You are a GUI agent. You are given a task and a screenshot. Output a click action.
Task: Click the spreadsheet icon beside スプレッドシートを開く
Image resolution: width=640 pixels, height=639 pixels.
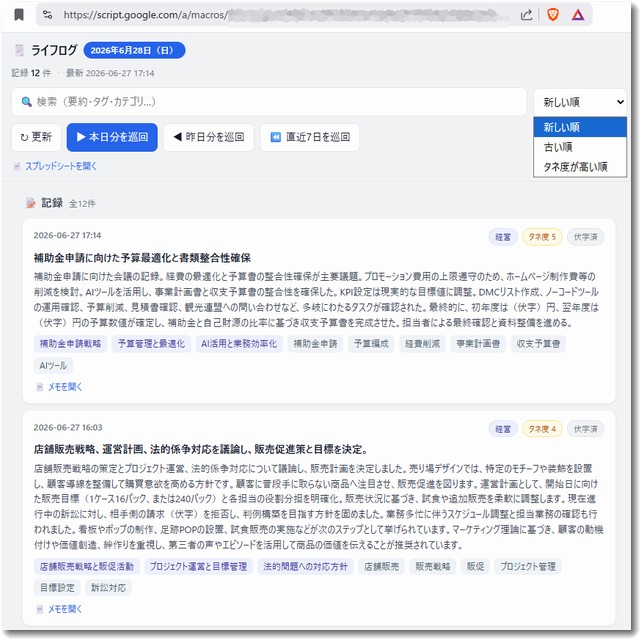click(x=17, y=166)
